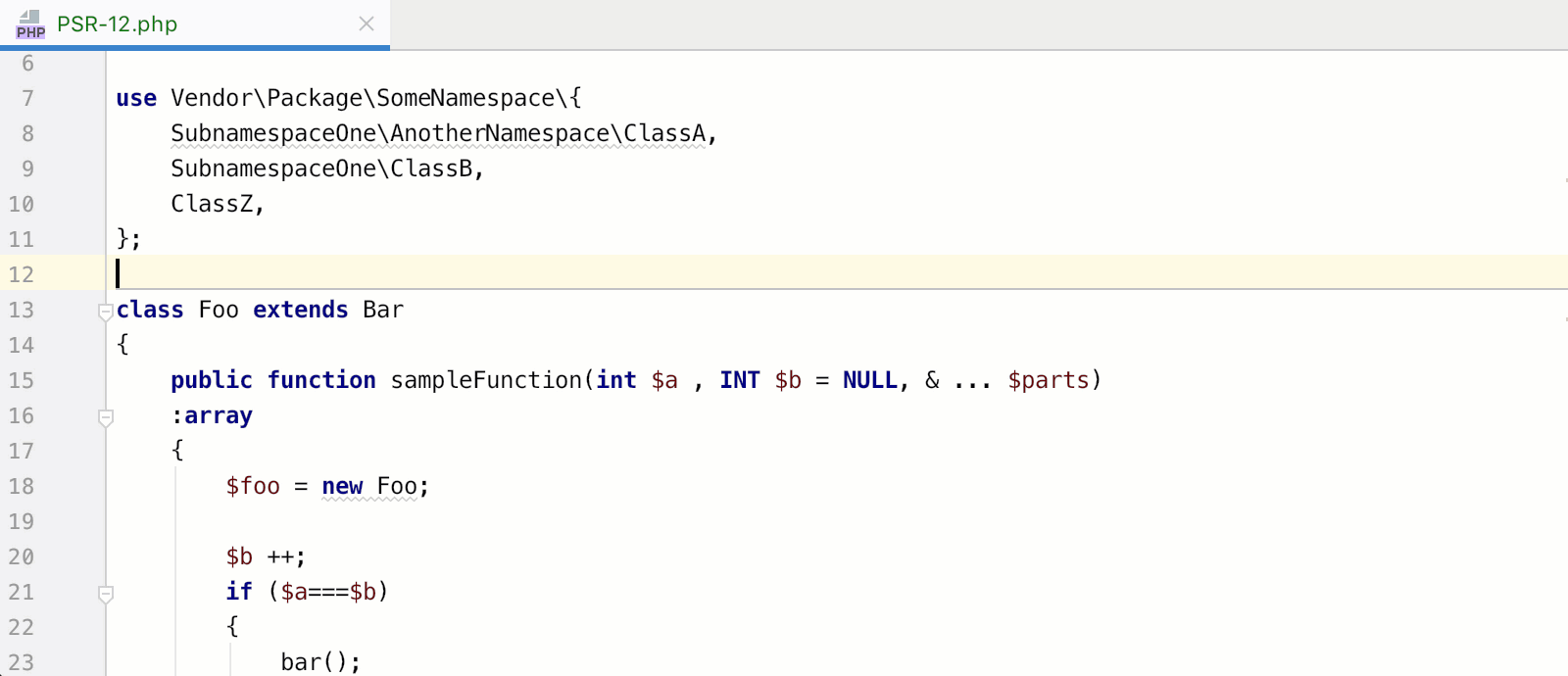The width and height of the screenshot is (1568, 676).
Task: Collapse the class Foo fold marker
Action: coord(106,312)
